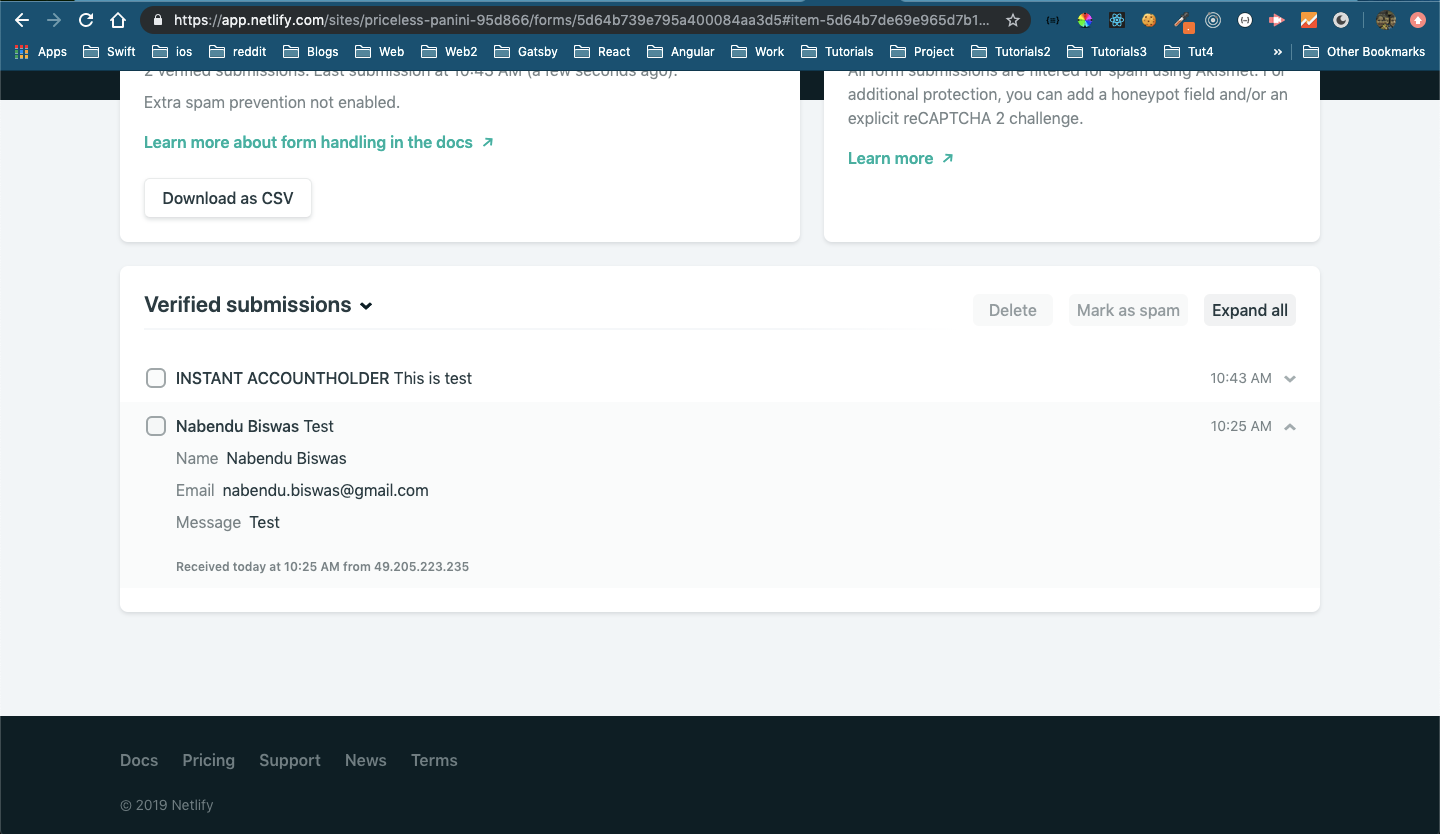Open the Tutorials3 bookmarks folder
This screenshot has height=834, width=1440.
click(1107, 52)
